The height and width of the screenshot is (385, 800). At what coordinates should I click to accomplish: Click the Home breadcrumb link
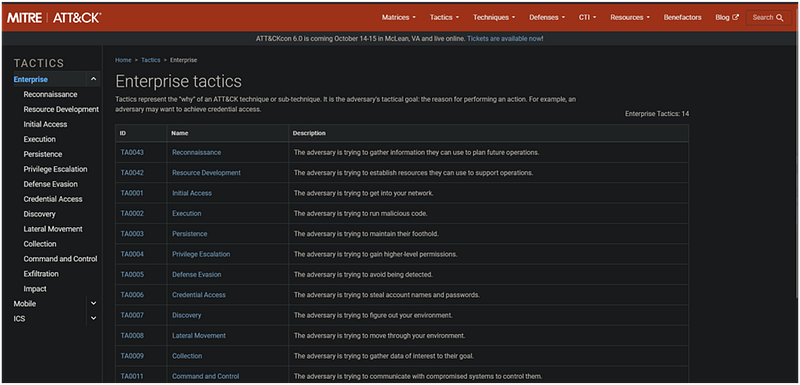123,60
